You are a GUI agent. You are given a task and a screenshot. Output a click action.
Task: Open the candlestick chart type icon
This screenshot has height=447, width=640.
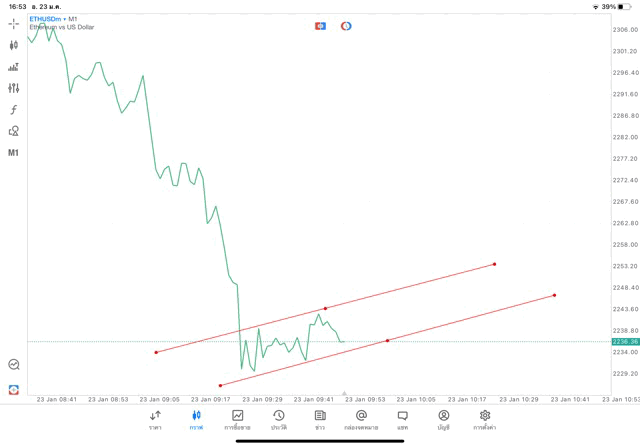(x=14, y=45)
